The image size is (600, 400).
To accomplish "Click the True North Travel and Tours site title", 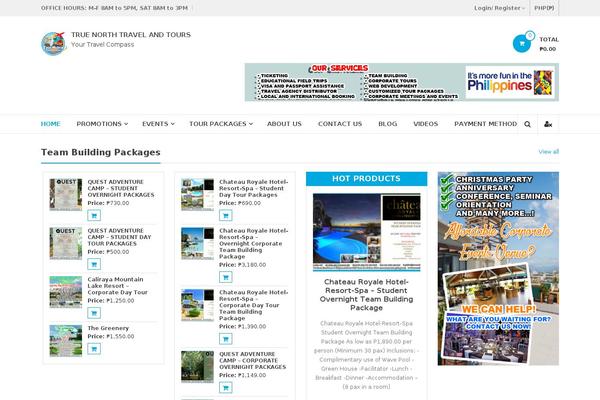I will 131,34.
